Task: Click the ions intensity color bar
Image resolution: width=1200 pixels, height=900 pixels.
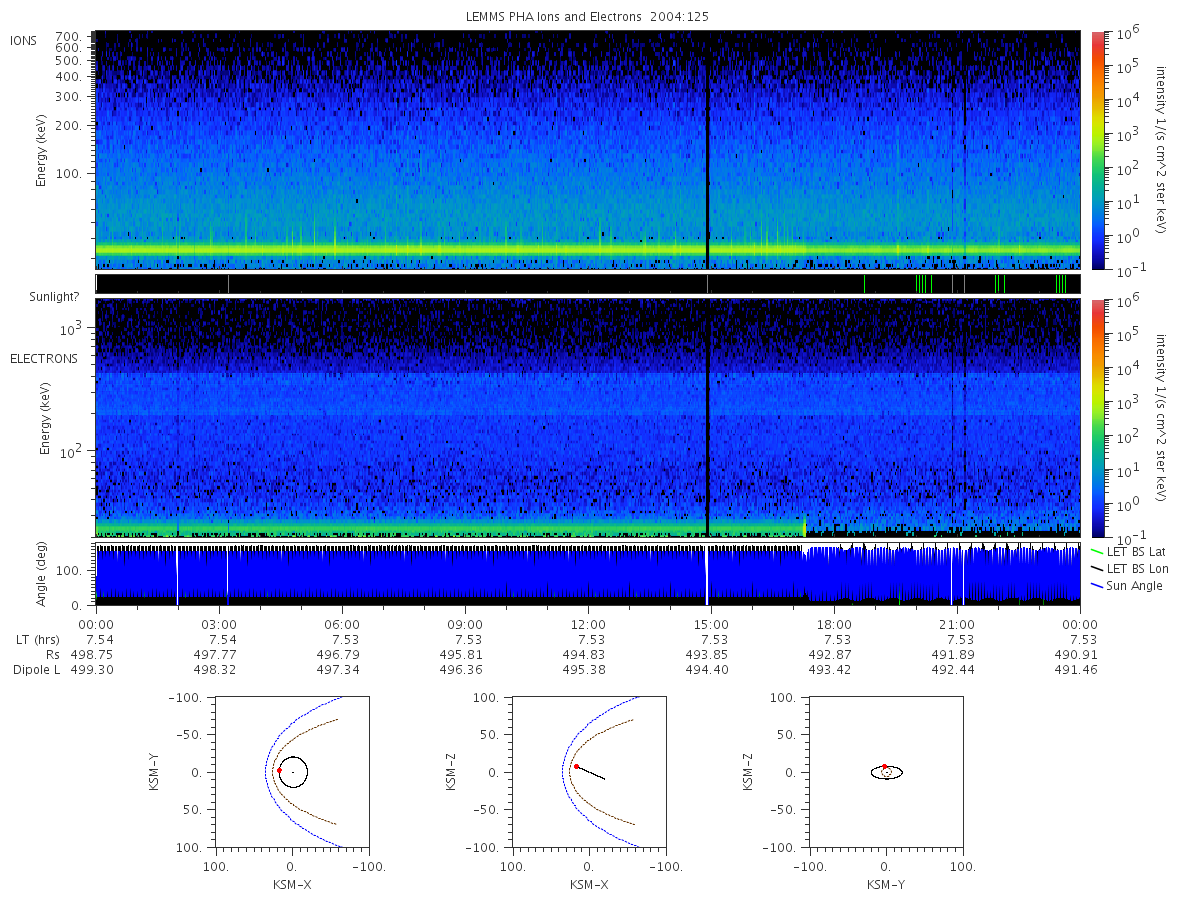Action: pyautogui.click(x=1097, y=150)
